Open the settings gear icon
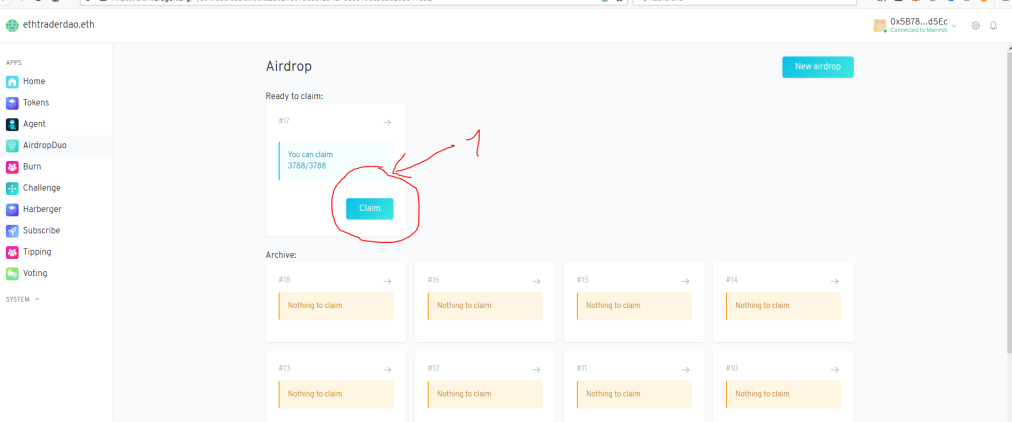1012x422 pixels. [x=975, y=26]
